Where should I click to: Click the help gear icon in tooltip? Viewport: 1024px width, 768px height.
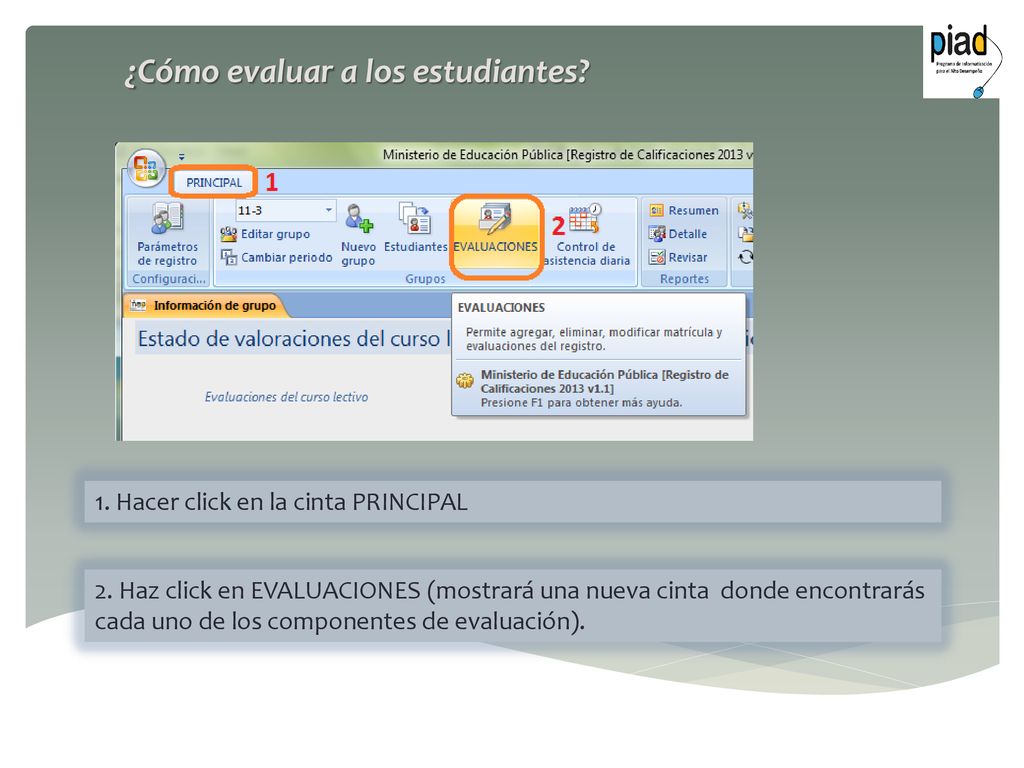[465, 381]
